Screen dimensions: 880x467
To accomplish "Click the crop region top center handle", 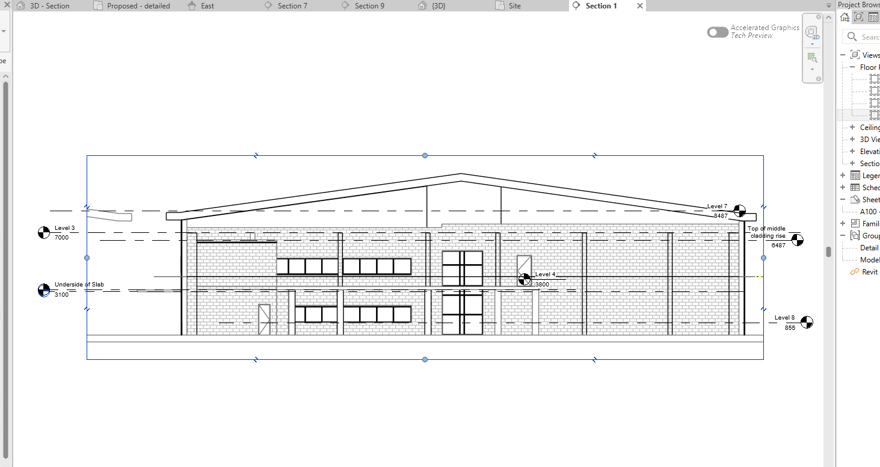I will click(425, 155).
